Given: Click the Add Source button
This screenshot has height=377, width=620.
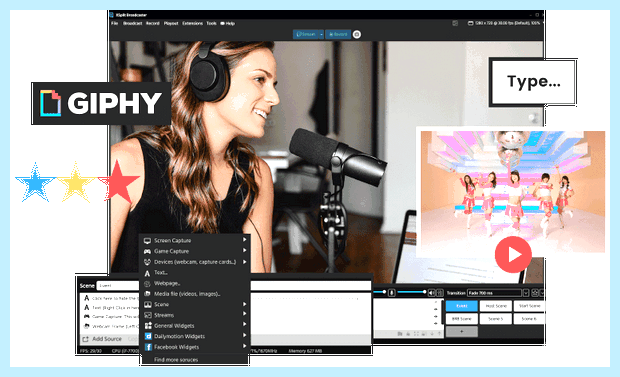Looking at the screenshot, I should (102, 339).
